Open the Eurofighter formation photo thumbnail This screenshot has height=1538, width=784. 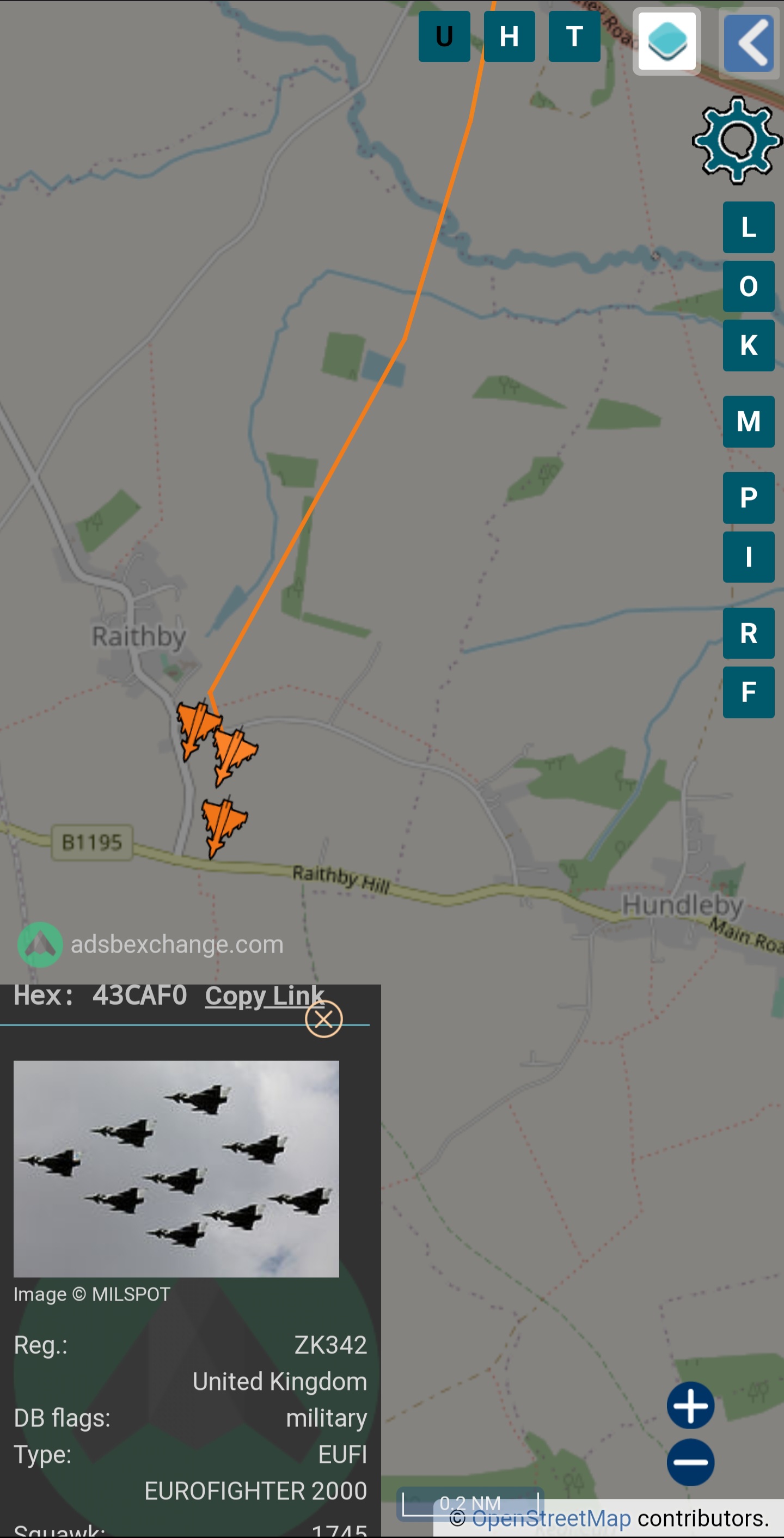coord(176,1168)
